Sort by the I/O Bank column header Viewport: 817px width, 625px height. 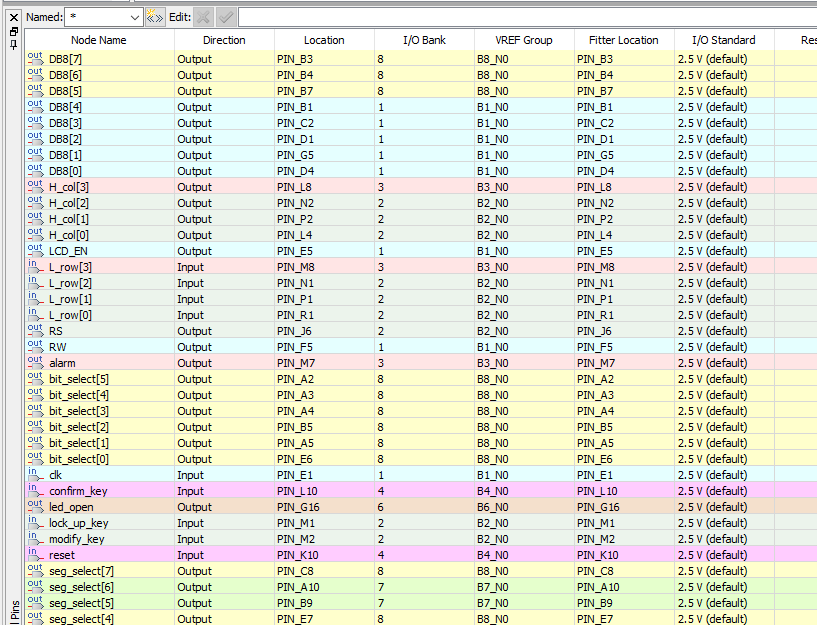tap(424, 40)
